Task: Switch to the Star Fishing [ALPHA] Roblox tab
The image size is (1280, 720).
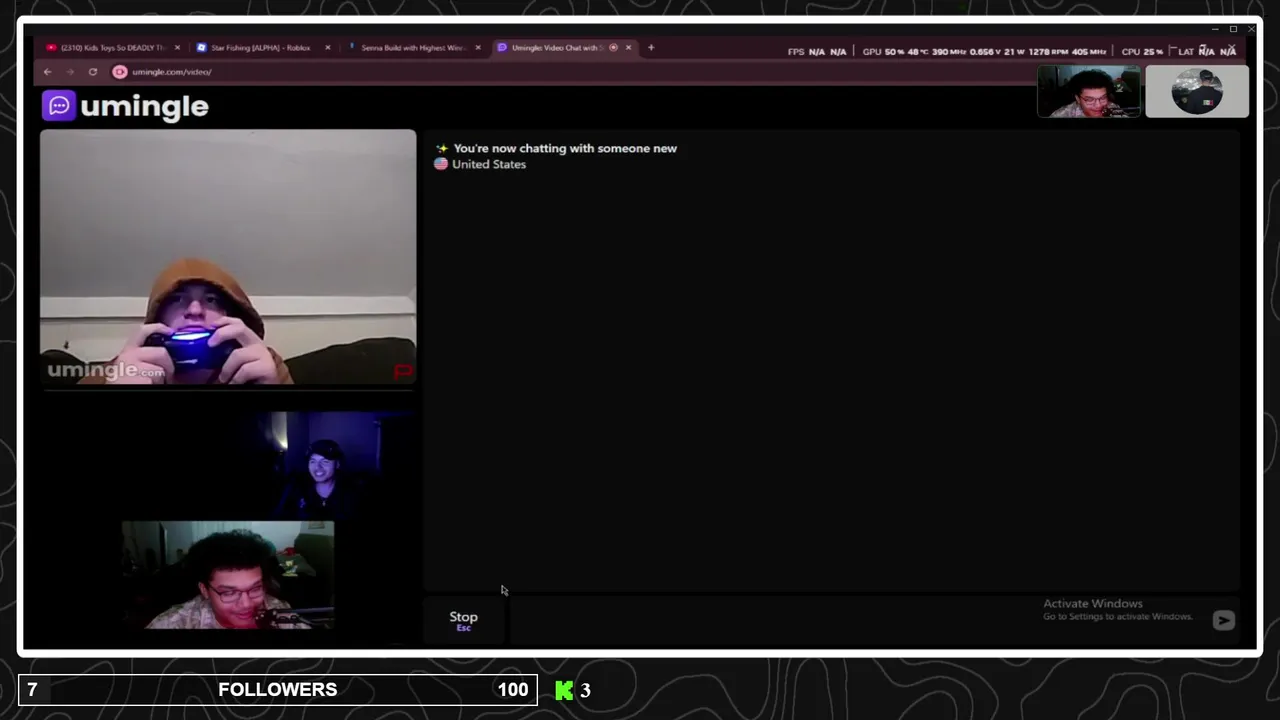Action: coord(260,47)
